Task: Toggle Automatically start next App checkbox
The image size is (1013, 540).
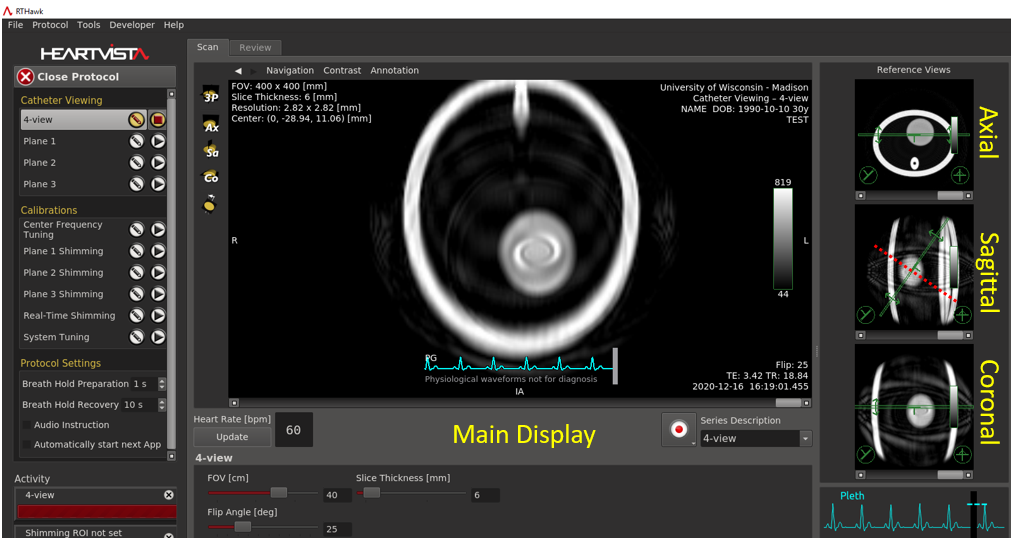Action: (x=27, y=445)
